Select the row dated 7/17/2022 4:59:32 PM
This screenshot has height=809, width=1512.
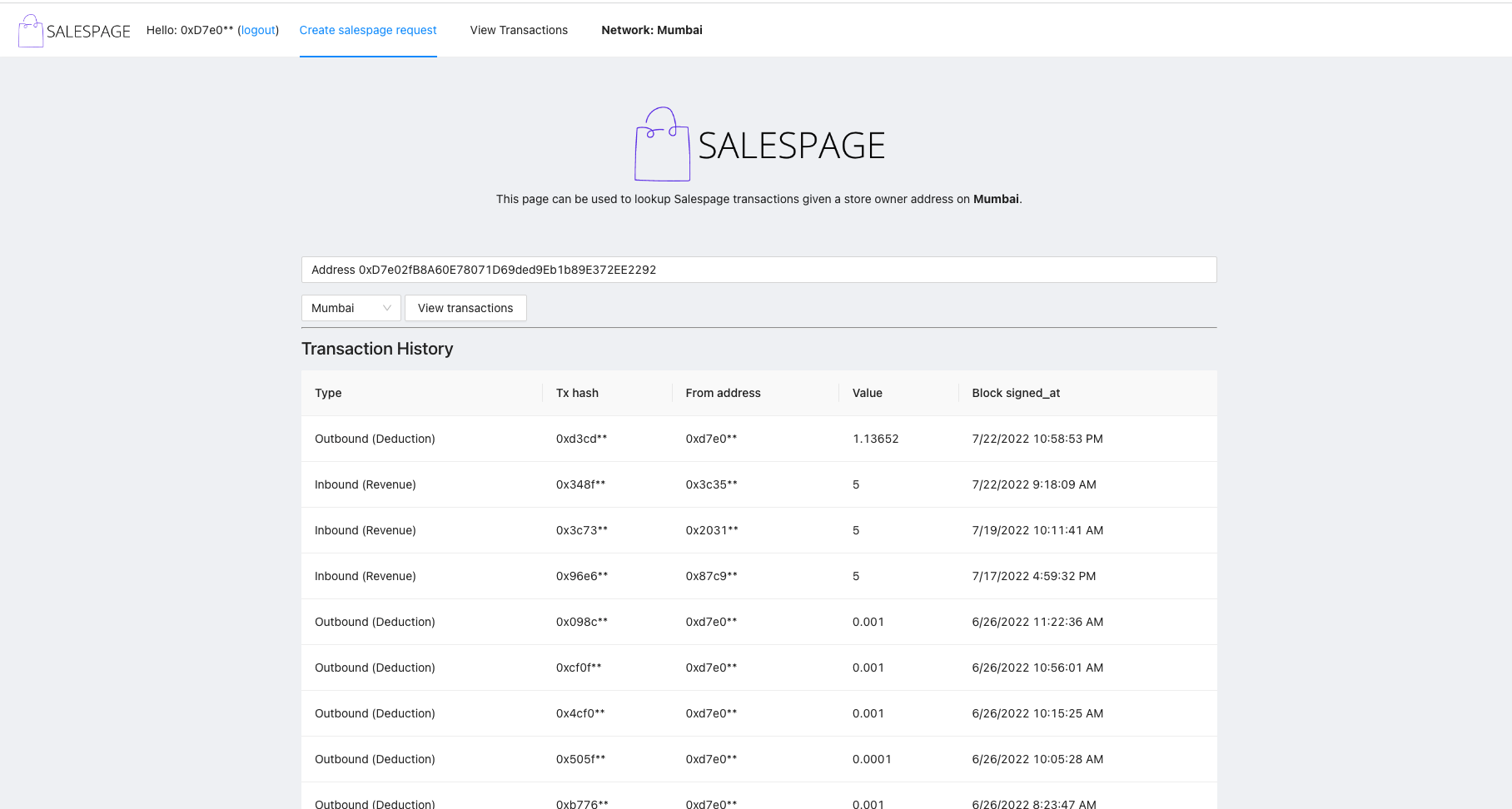(x=758, y=576)
